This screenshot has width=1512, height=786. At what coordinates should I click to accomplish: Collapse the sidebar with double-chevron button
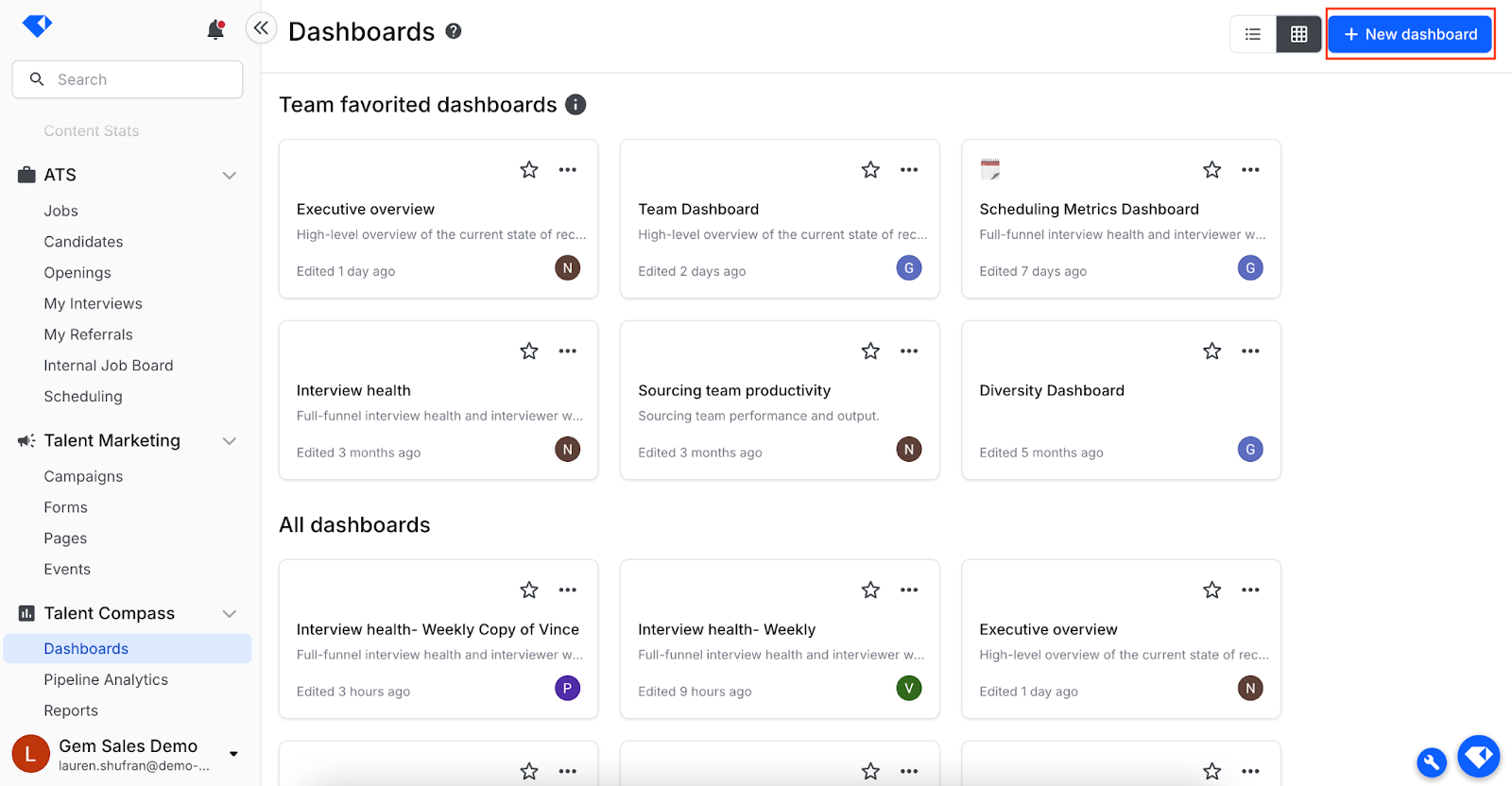[x=261, y=28]
